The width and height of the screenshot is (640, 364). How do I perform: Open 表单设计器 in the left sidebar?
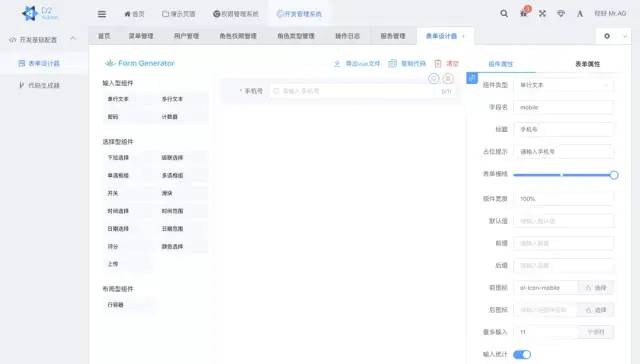pyautogui.click(x=44, y=63)
